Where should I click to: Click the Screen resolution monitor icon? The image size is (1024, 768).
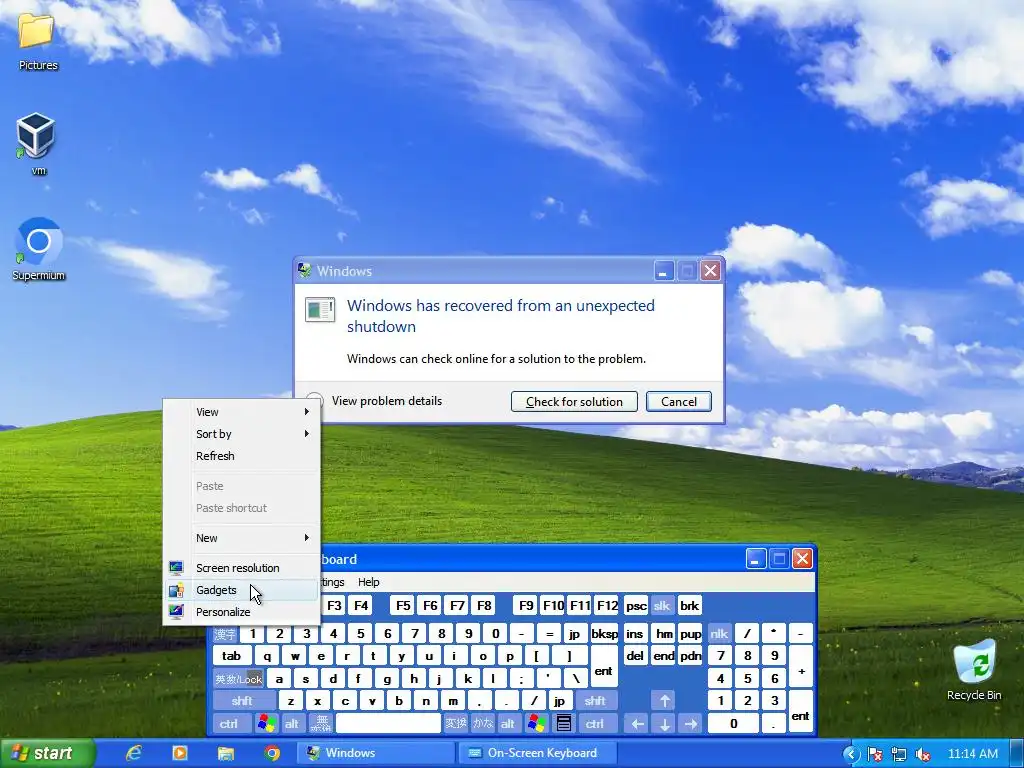pos(176,568)
